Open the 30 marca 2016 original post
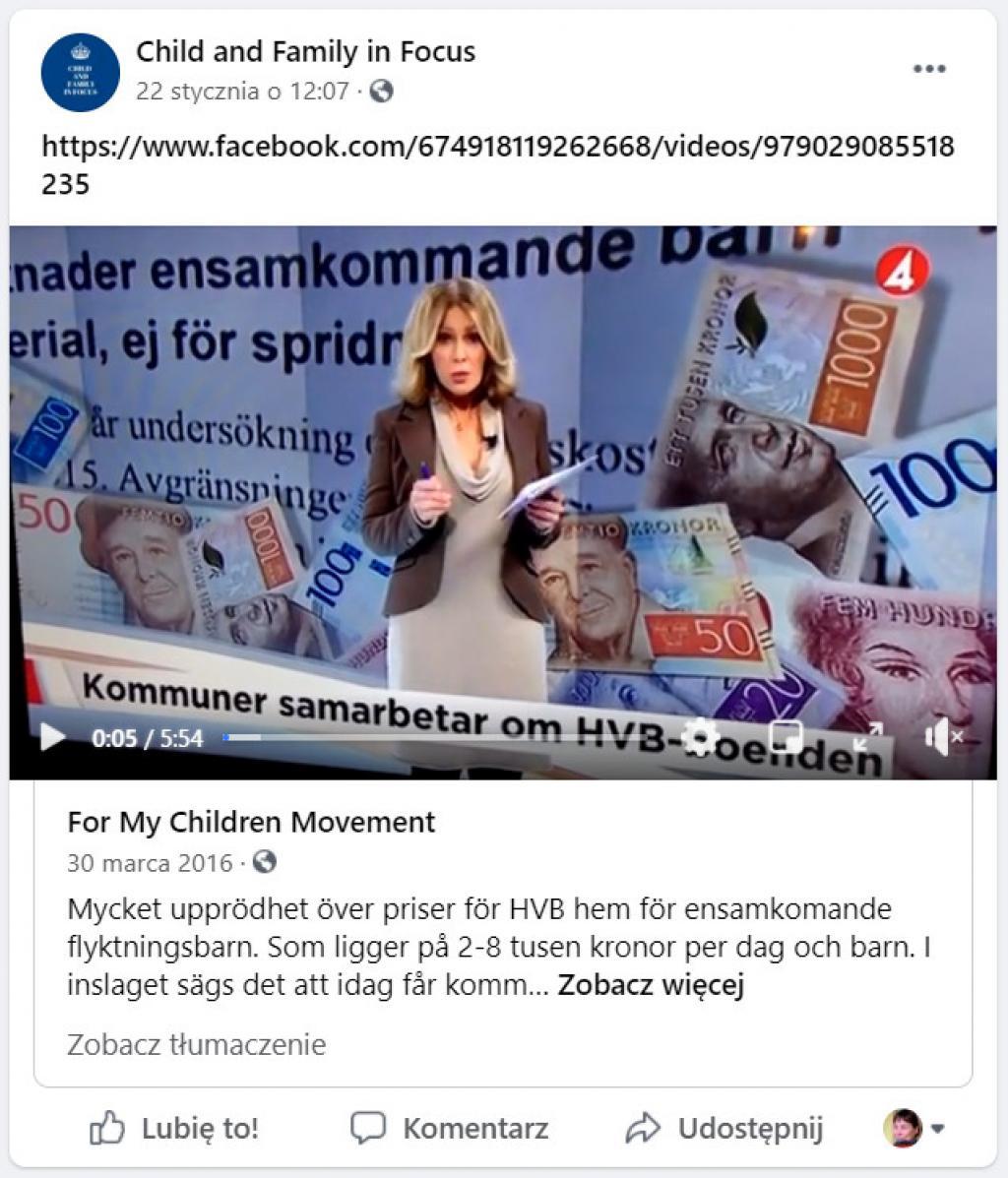This screenshot has width=1008, height=1178. point(150,862)
